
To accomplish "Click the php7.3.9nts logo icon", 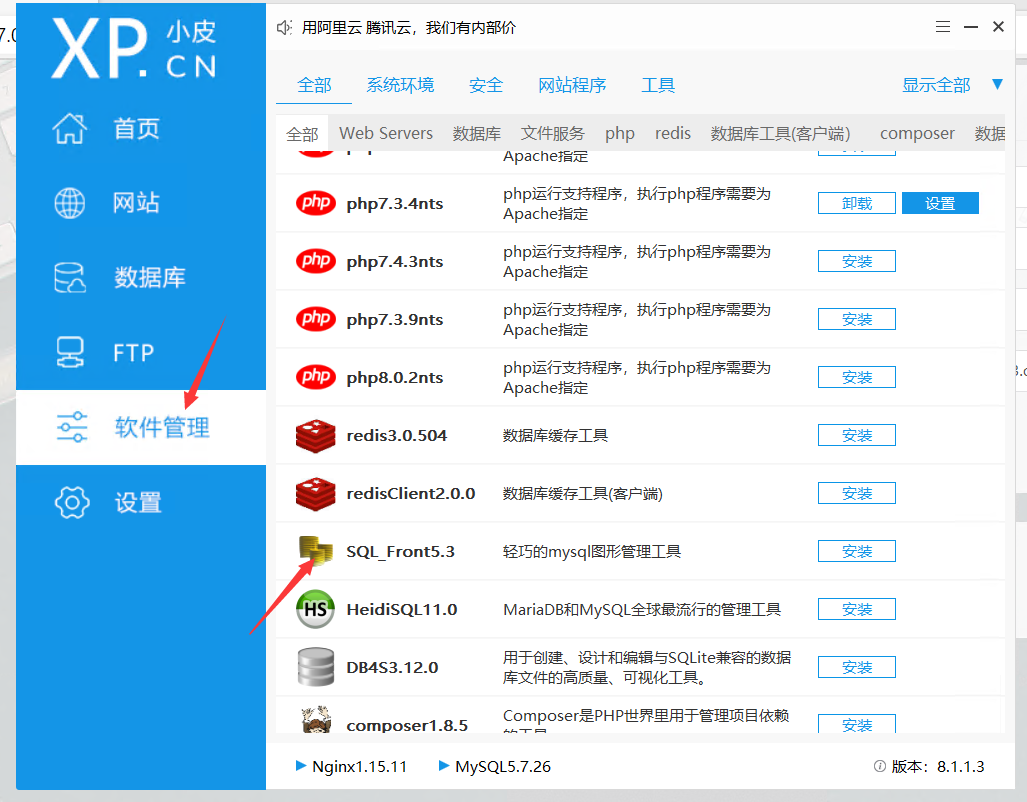I will pyautogui.click(x=316, y=319).
